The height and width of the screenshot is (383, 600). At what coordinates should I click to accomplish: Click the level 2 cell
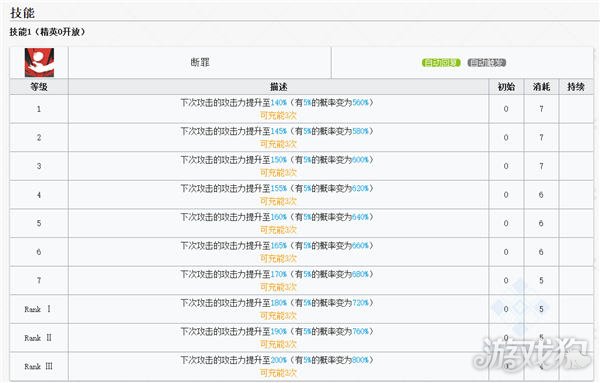(x=39, y=138)
